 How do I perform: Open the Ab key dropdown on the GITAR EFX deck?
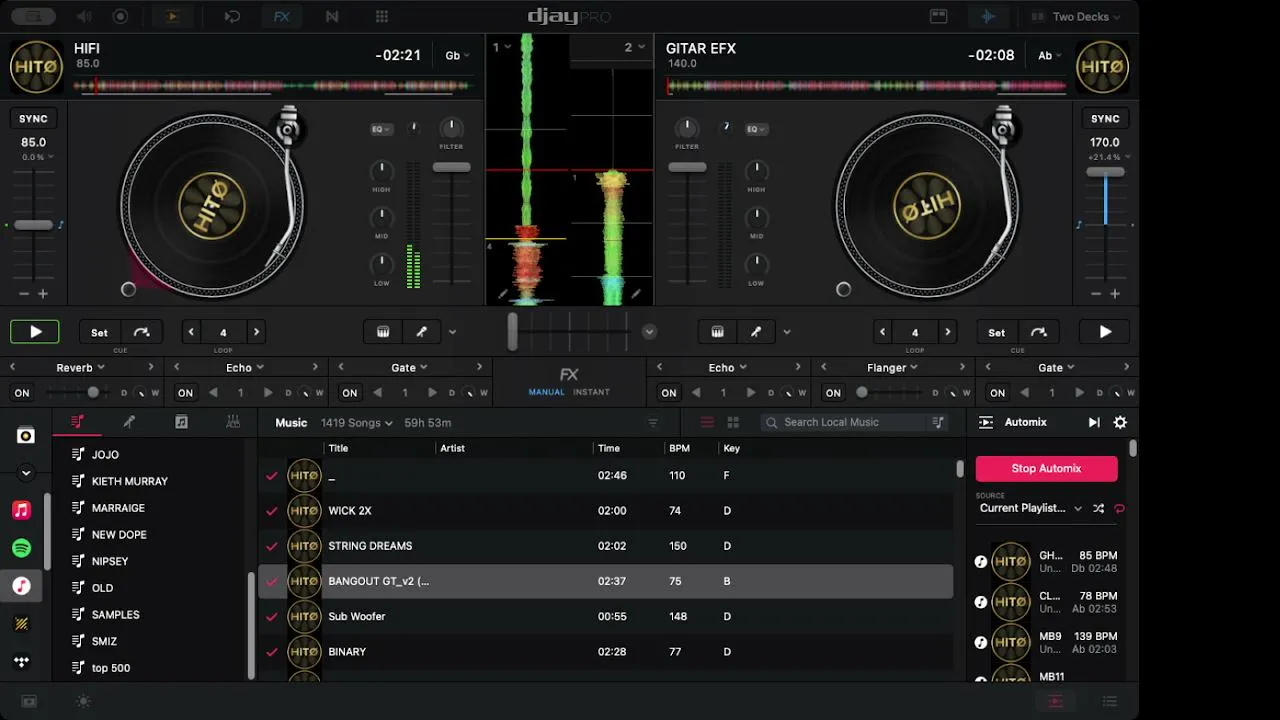pyautogui.click(x=1049, y=56)
